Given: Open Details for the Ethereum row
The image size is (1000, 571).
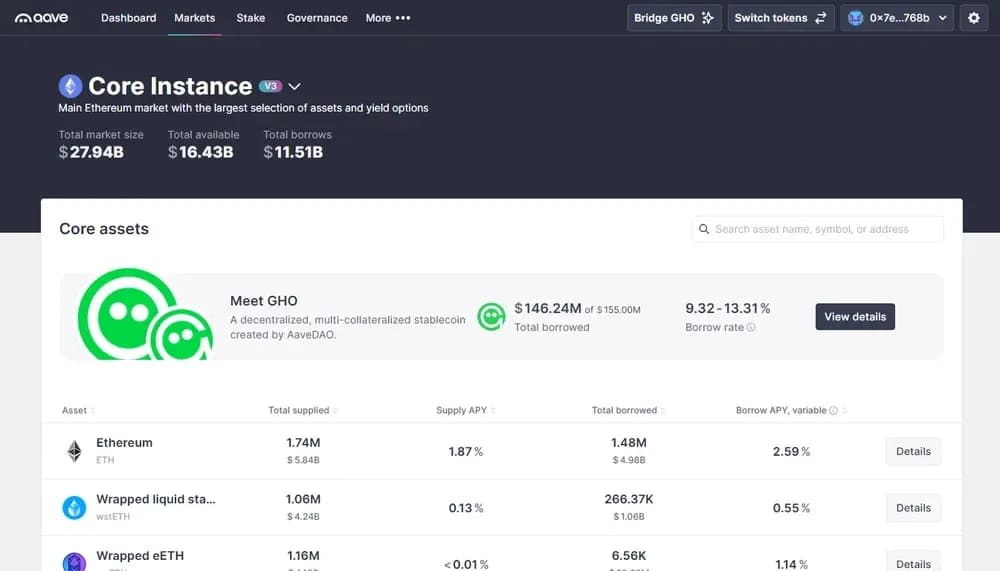Looking at the screenshot, I should pos(913,451).
